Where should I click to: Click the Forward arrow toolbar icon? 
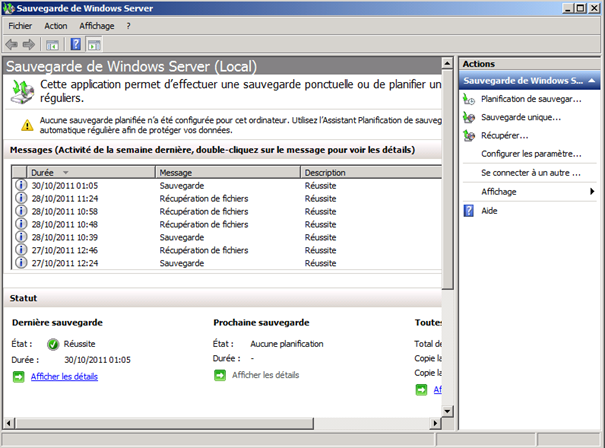click(x=29, y=44)
